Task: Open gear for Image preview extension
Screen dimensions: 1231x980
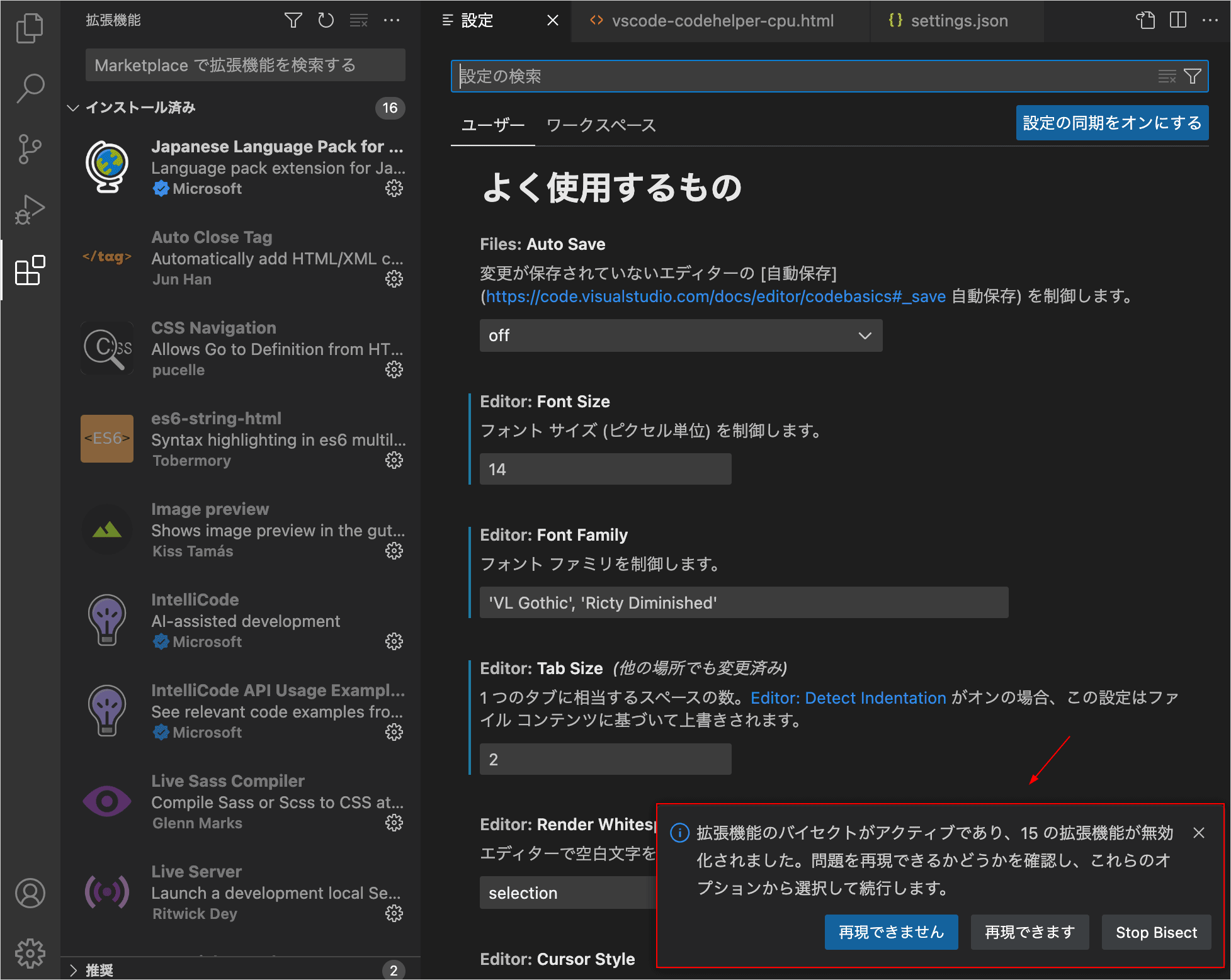Action: tap(394, 551)
